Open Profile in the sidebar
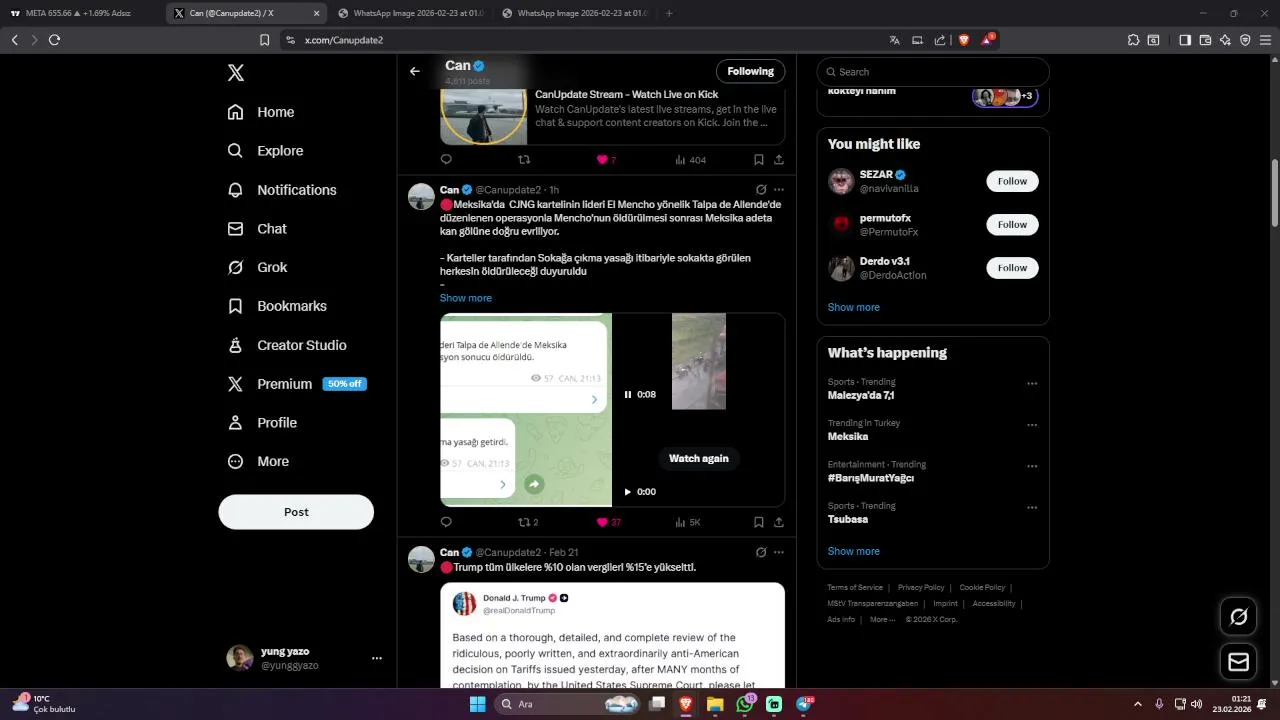 click(262, 423)
